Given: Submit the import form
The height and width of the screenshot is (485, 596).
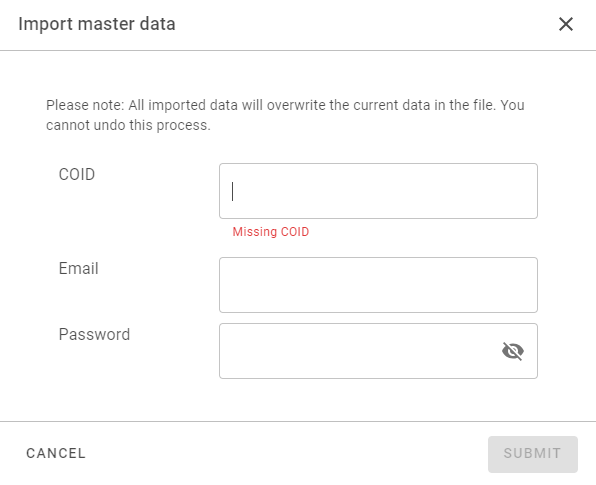Looking at the screenshot, I should pos(533,454).
